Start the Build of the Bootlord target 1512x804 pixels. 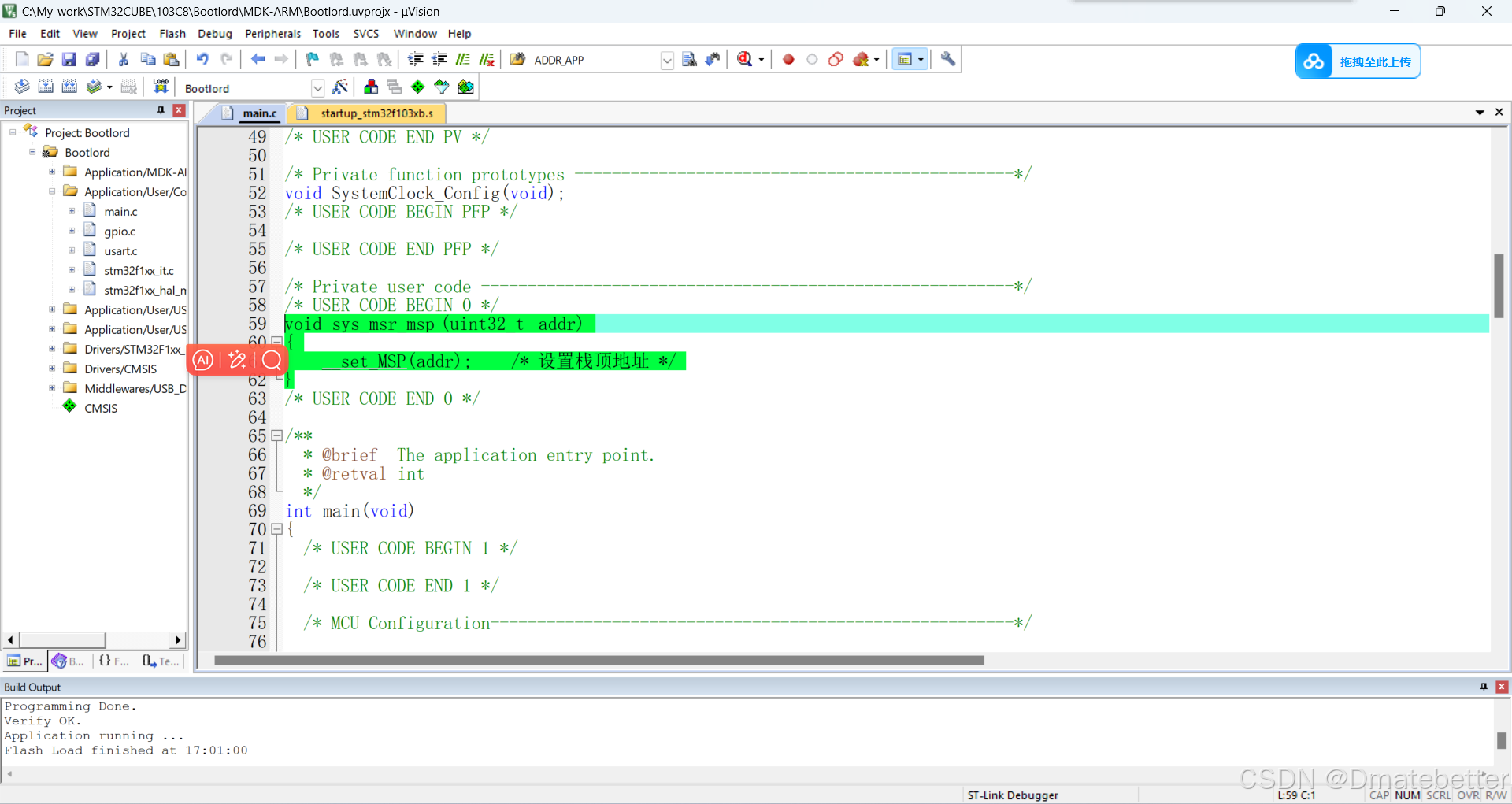click(46, 87)
